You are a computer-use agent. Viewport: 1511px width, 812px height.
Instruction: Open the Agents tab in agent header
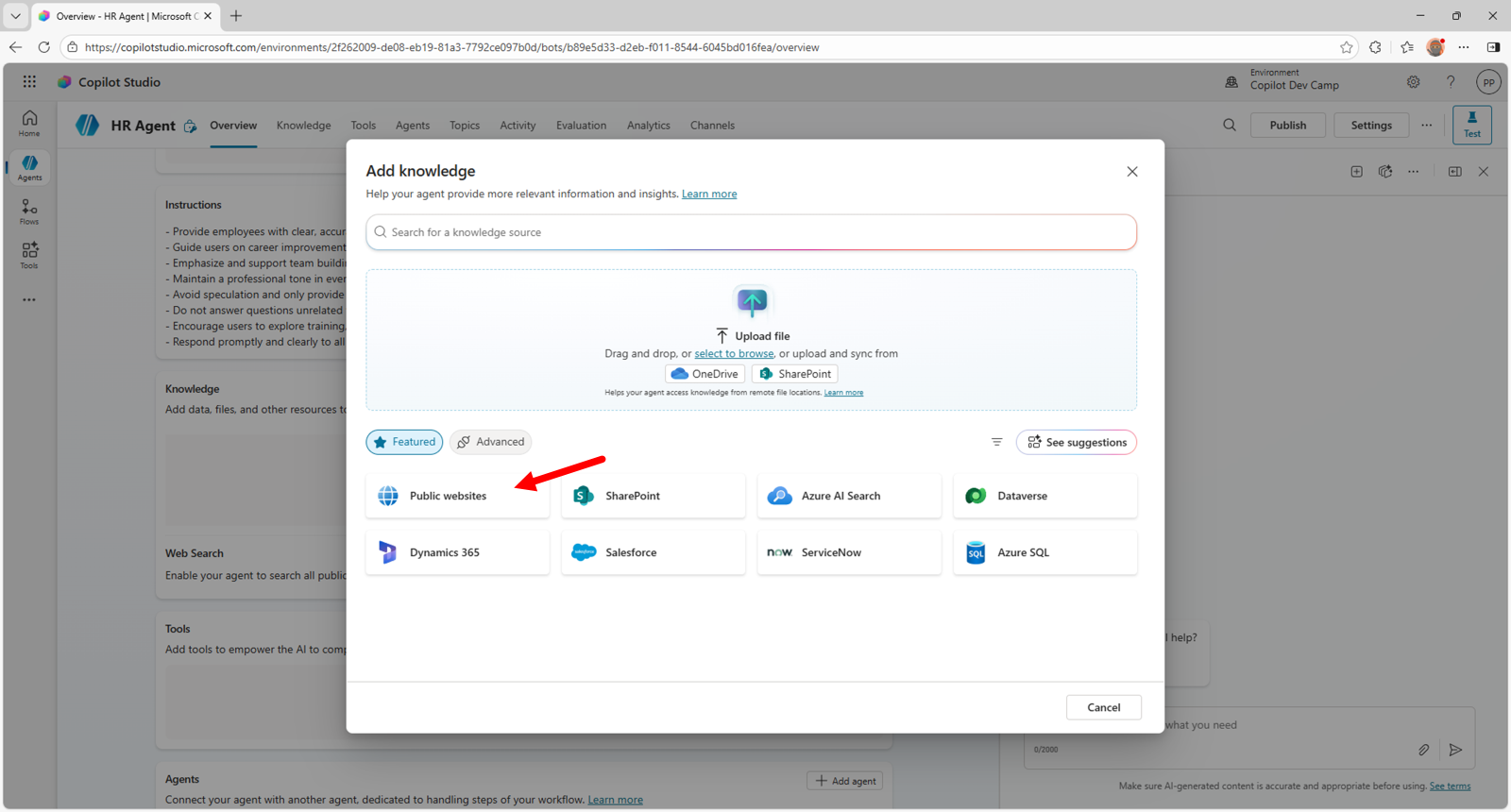(413, 125)
